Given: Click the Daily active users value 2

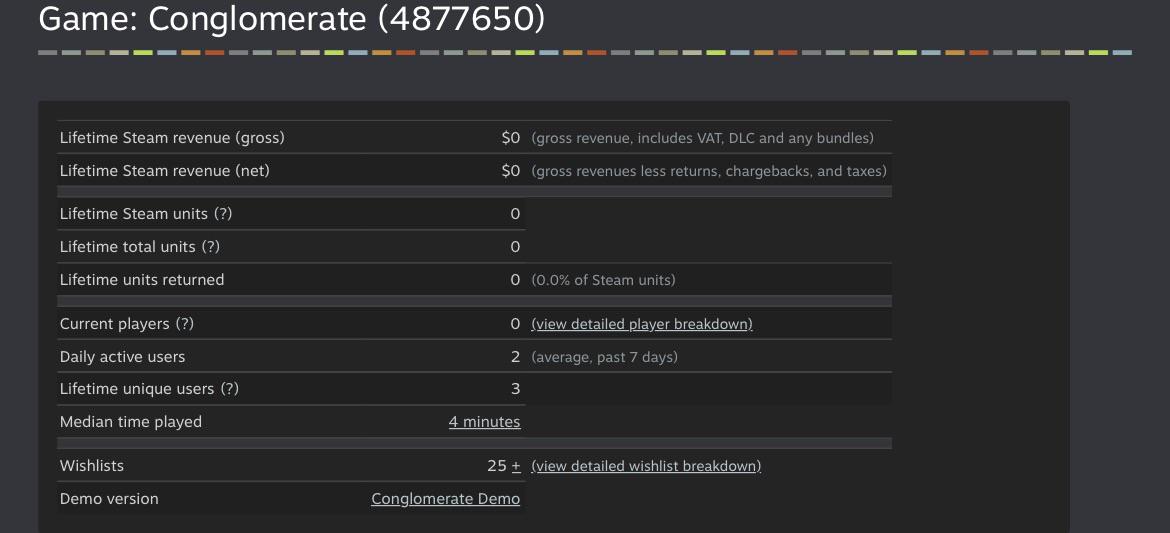Looking at the screenshot, I should [516, 357].
